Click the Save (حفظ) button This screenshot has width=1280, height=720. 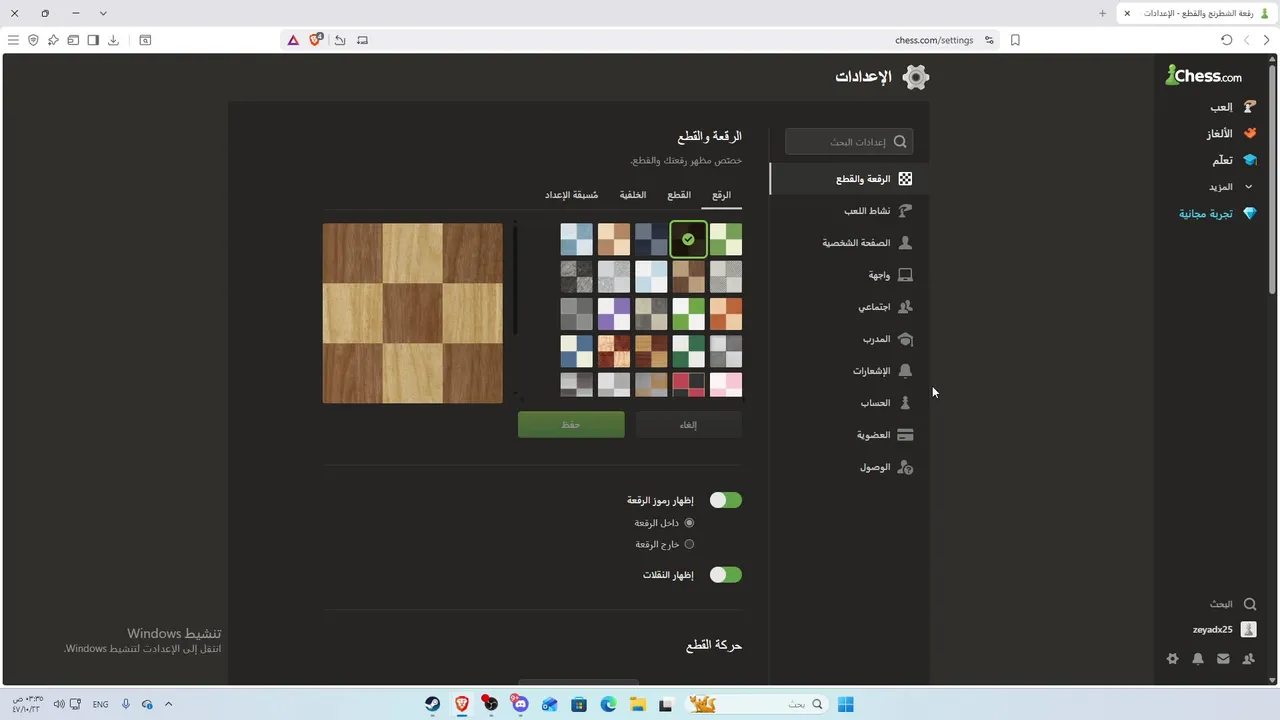571,425
